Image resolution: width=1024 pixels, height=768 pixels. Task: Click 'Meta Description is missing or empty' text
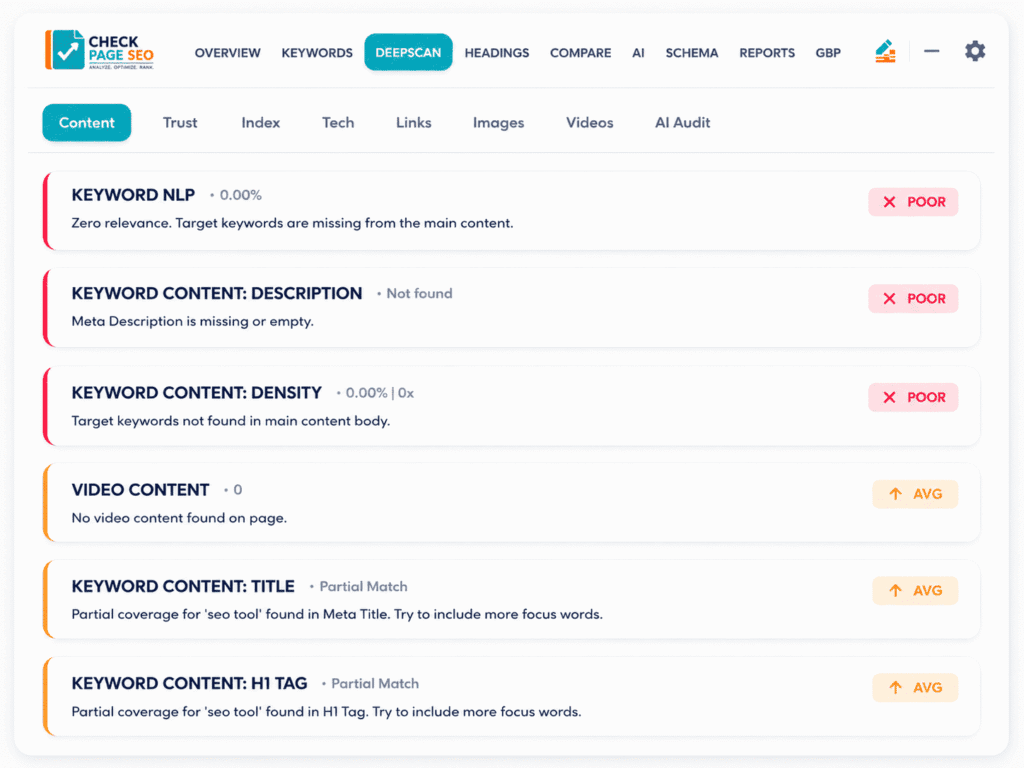pos(193,321)
